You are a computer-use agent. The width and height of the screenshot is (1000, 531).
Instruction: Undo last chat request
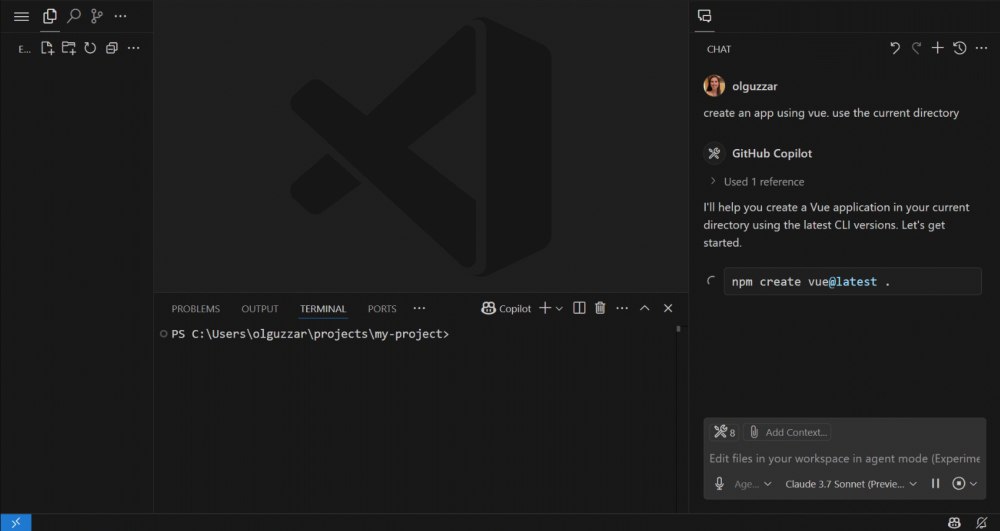[x=895, y=48]
